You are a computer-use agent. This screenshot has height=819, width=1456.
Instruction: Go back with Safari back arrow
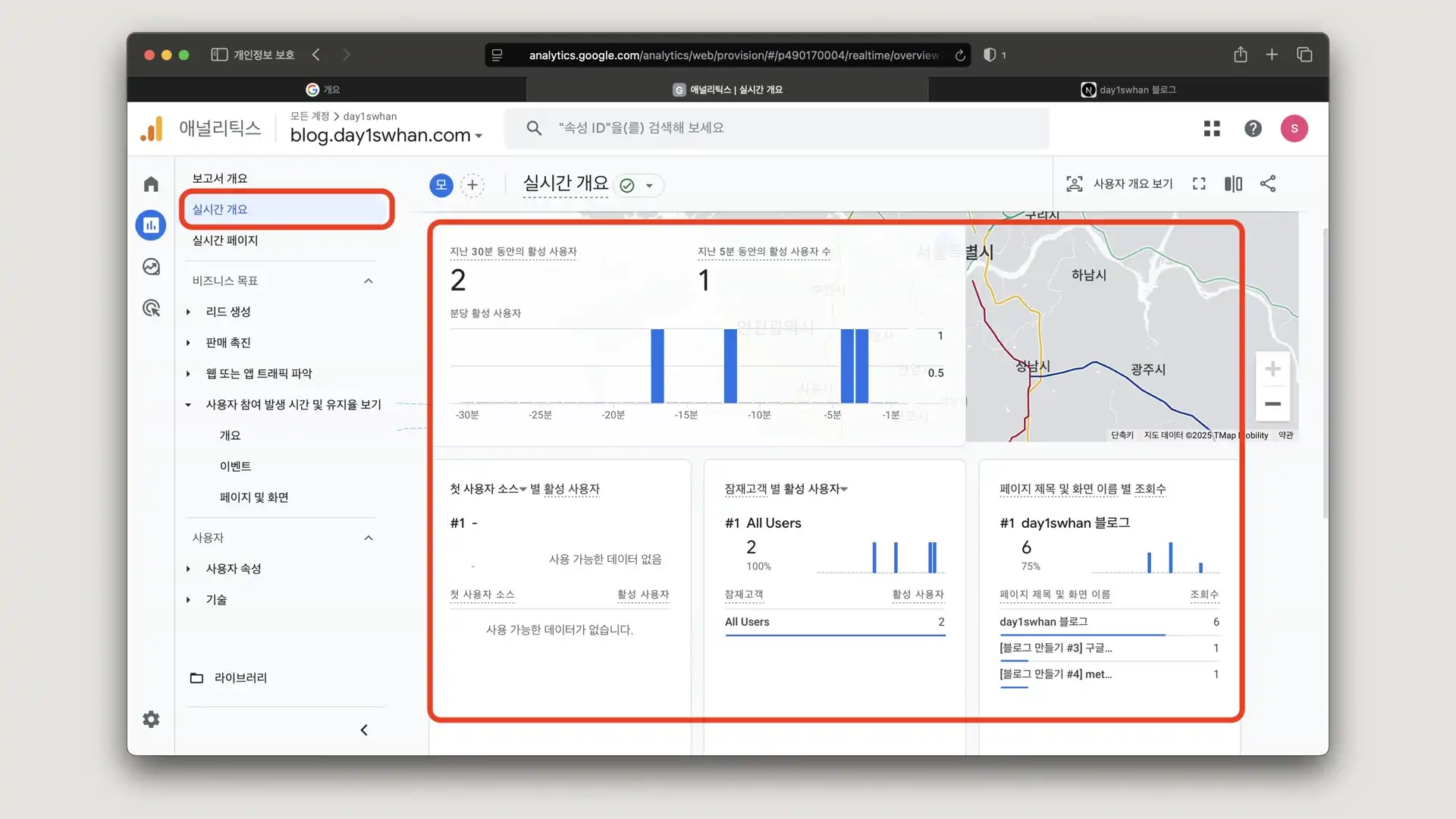coord(316,55)
